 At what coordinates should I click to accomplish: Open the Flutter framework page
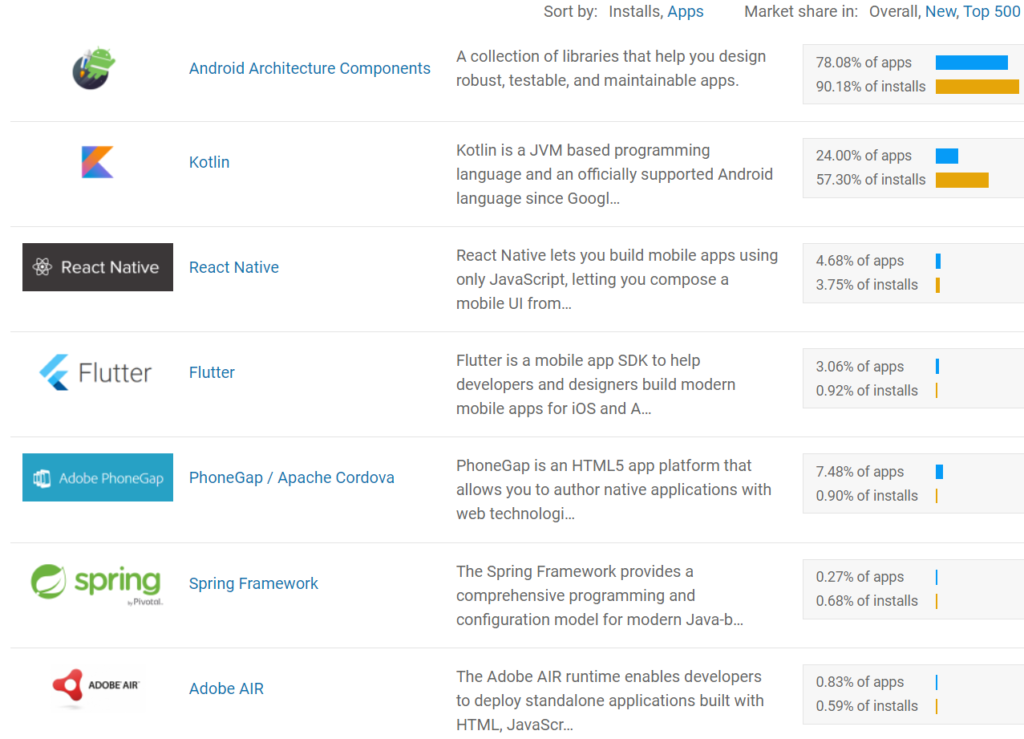pos(211,372)
